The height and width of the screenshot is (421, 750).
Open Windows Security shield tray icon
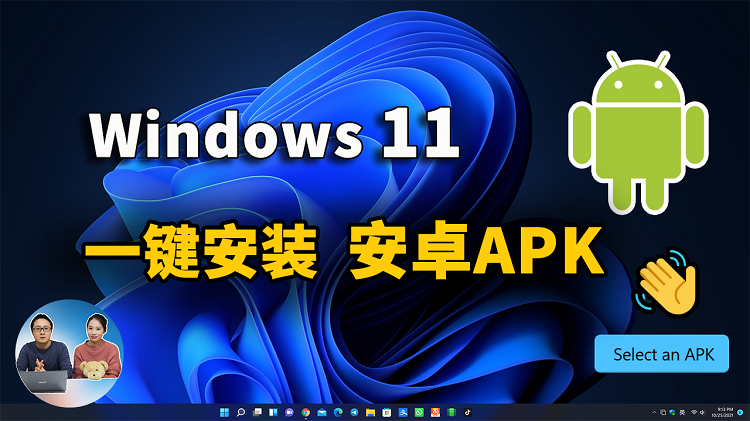(673, 412)
